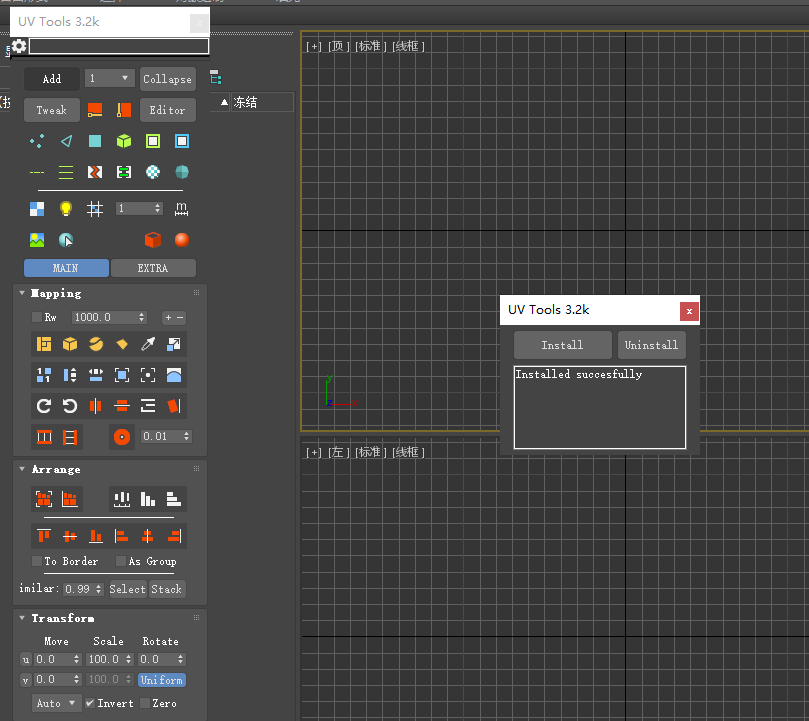Image resolution: width=809 pixels, height=721 pixels.
Task: Click the Tweak button
Action: (52, 110)
